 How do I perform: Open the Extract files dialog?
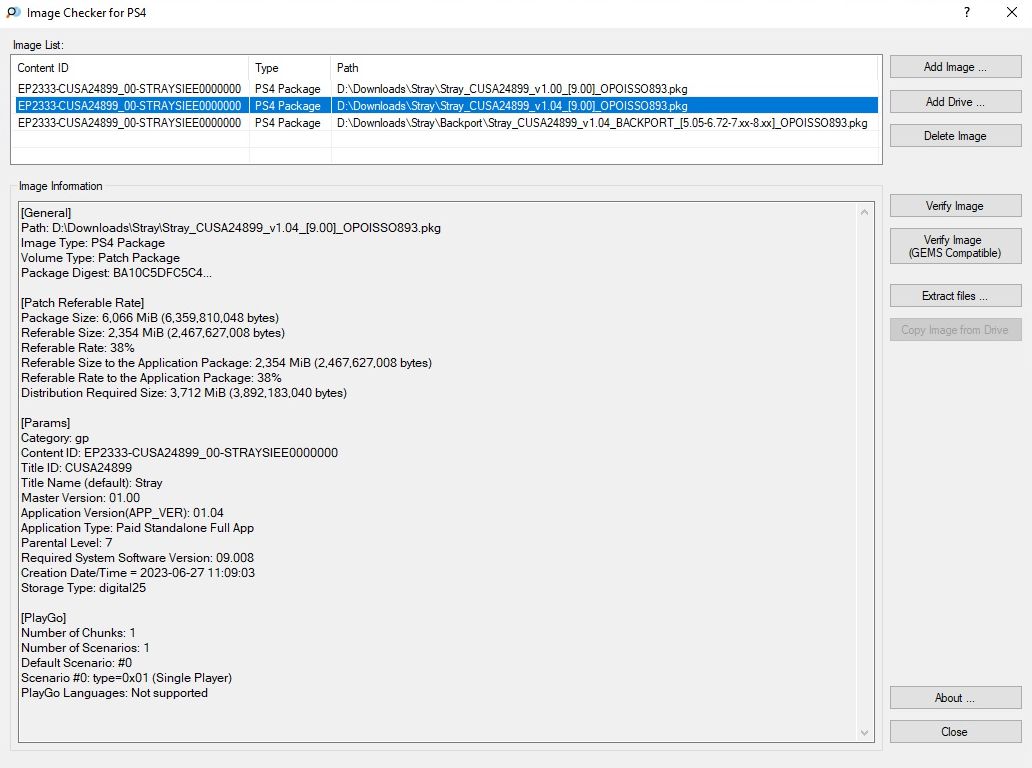(955, 296)
